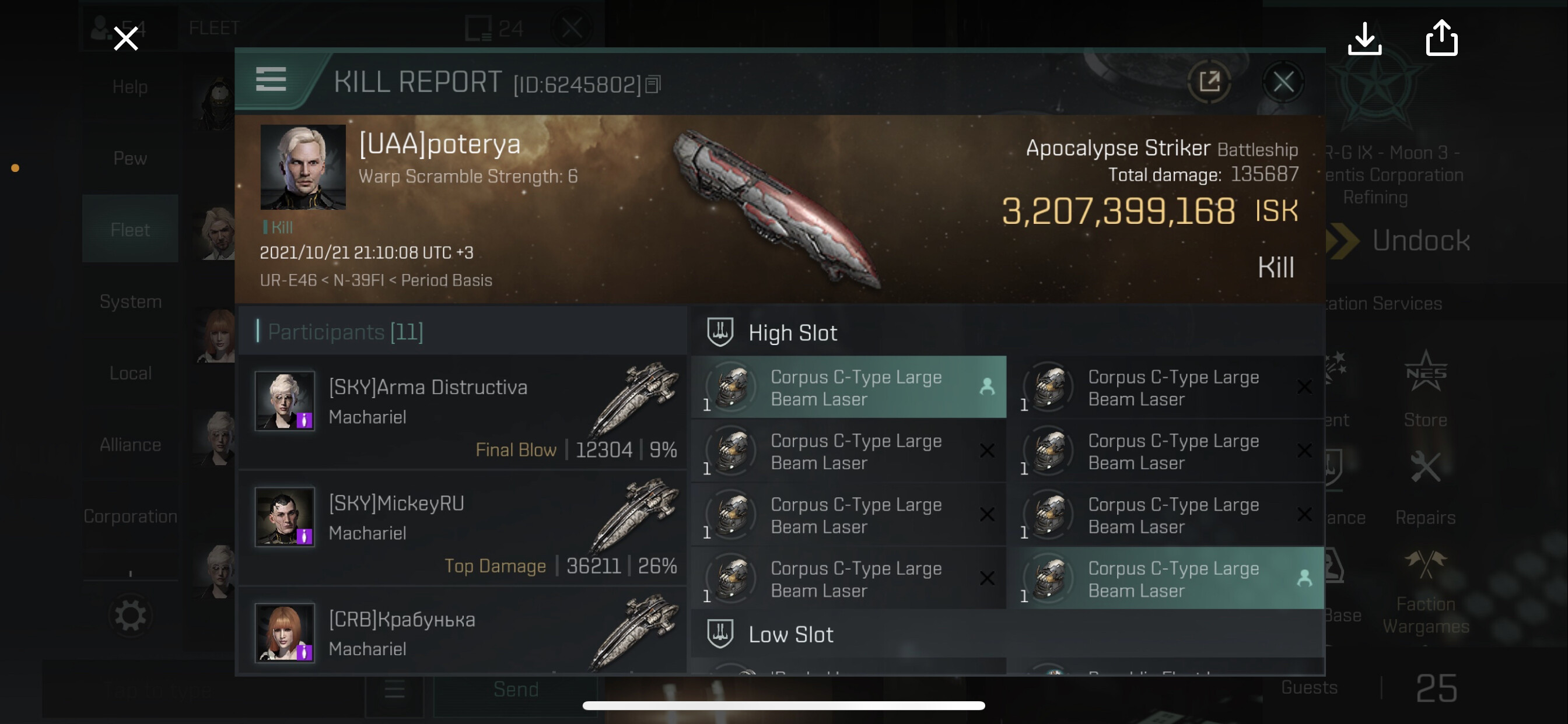Download the screenshot image
This screenshot has height=724, width=1568.
1364,38
